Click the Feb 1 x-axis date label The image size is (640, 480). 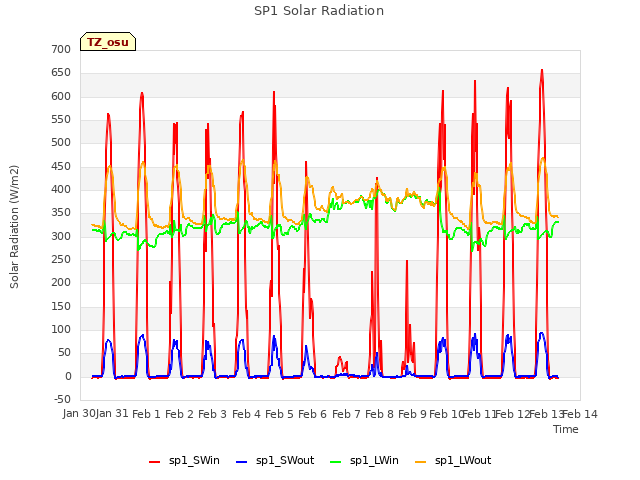[x=146, y=414]
